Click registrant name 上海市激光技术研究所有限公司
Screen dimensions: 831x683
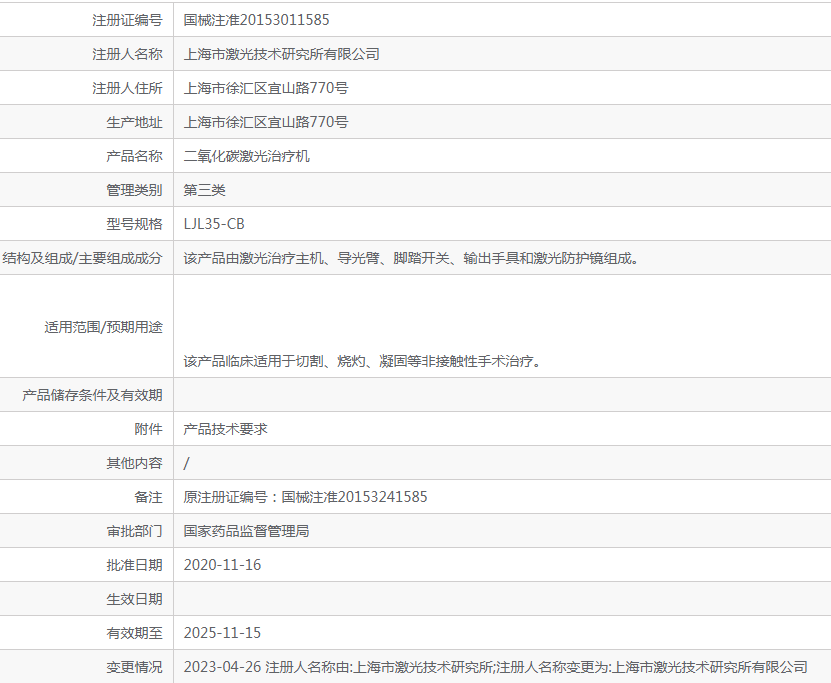pos(281,54)
